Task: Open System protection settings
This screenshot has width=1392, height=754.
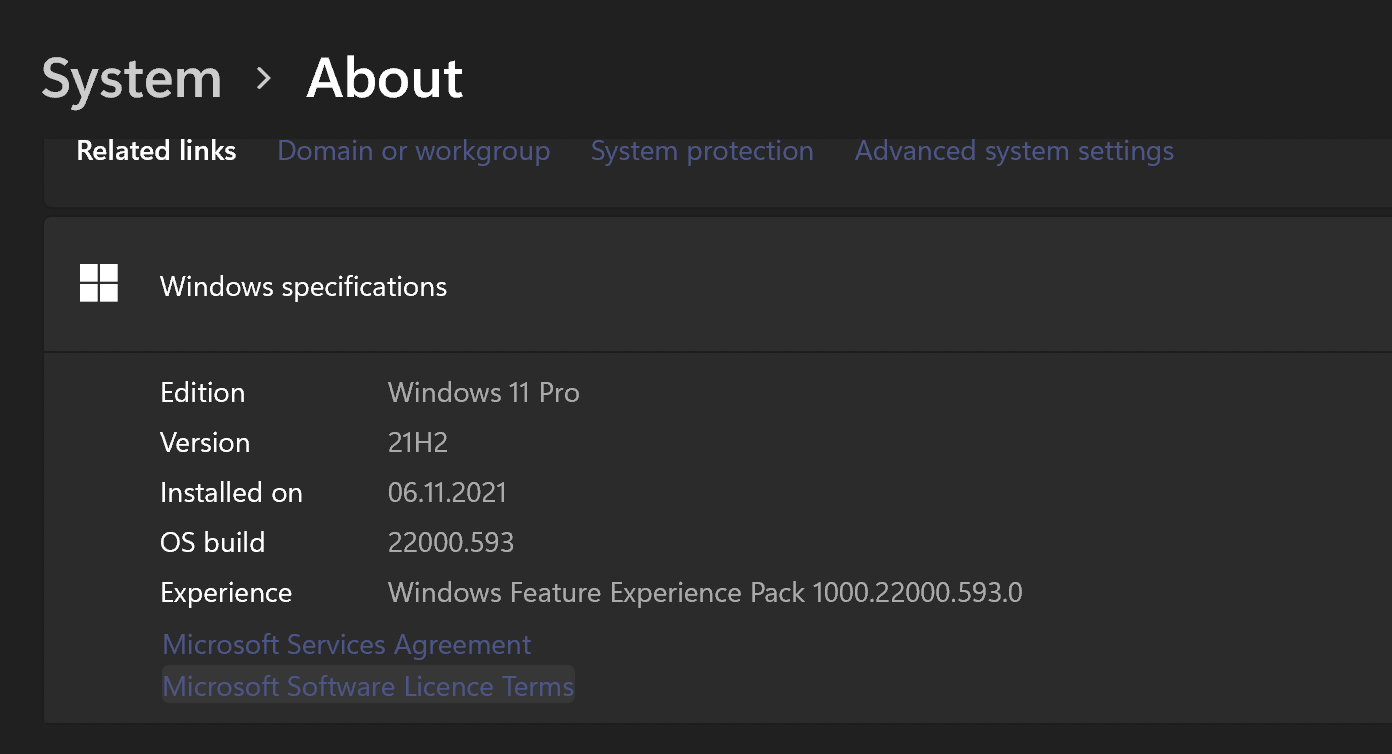Action: (x=701, y=151)
